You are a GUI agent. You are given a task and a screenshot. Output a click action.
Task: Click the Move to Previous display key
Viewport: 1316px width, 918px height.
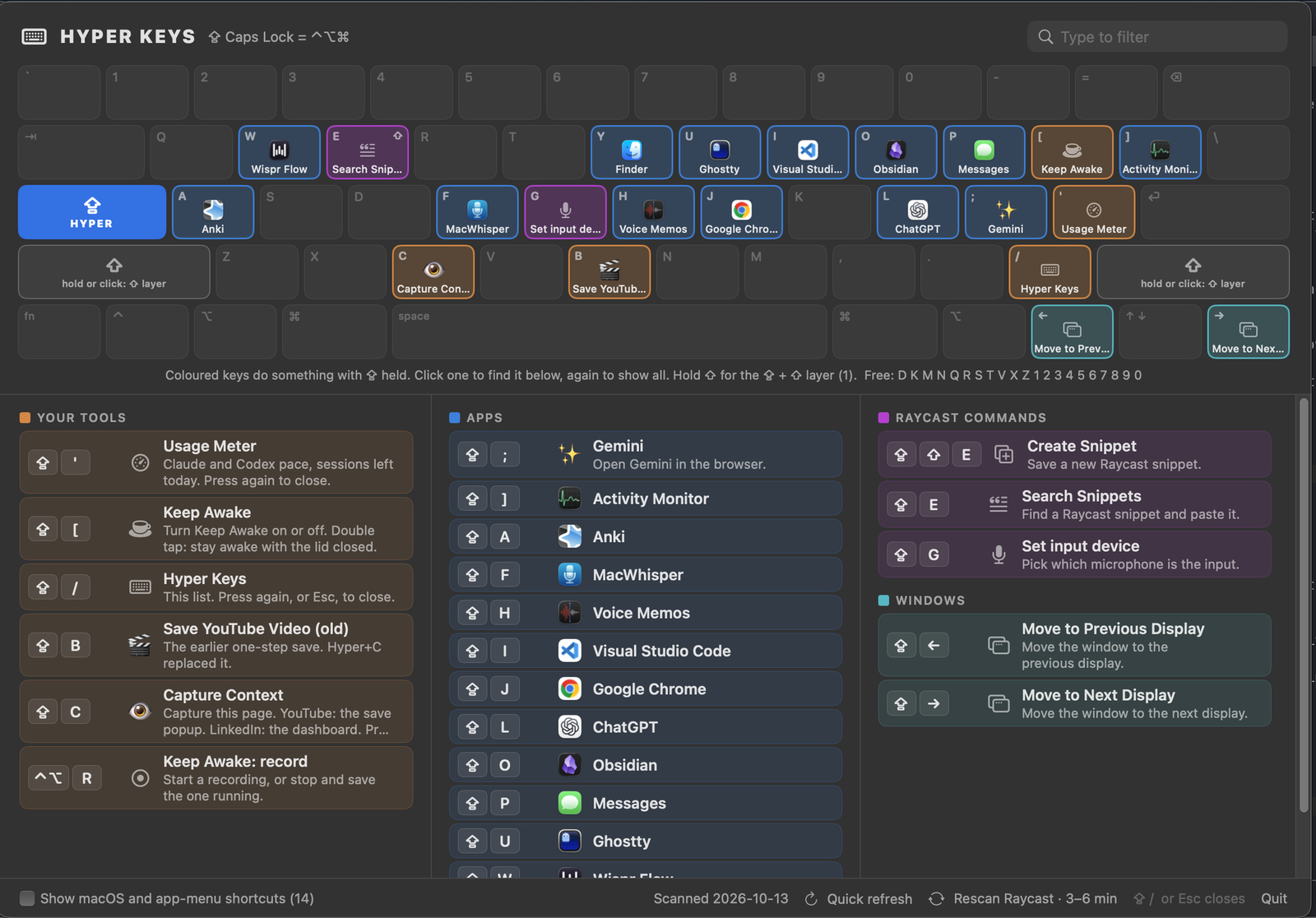(1072, 331)
